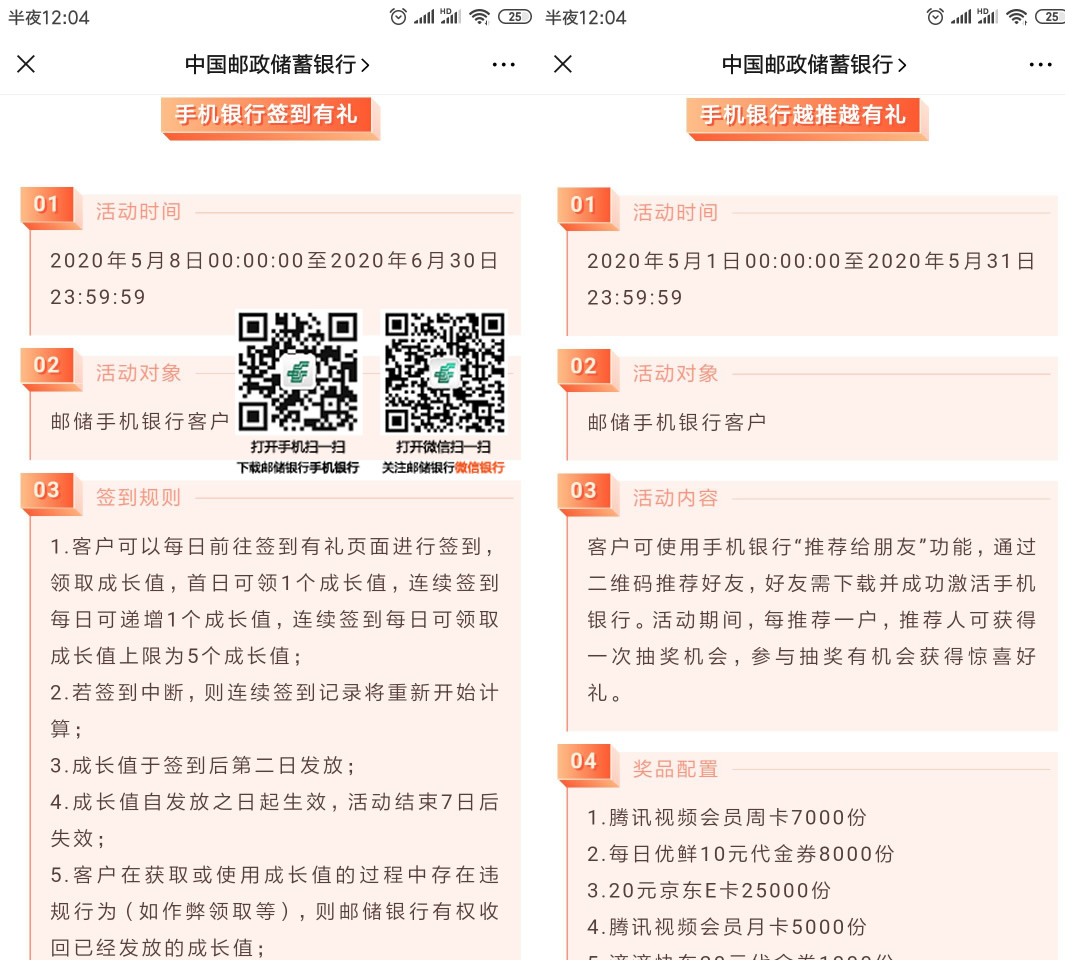Tap date text 2020年5月1日00:00:00至2020年5月31日
1065x960 pixels.
pos(811,261)
